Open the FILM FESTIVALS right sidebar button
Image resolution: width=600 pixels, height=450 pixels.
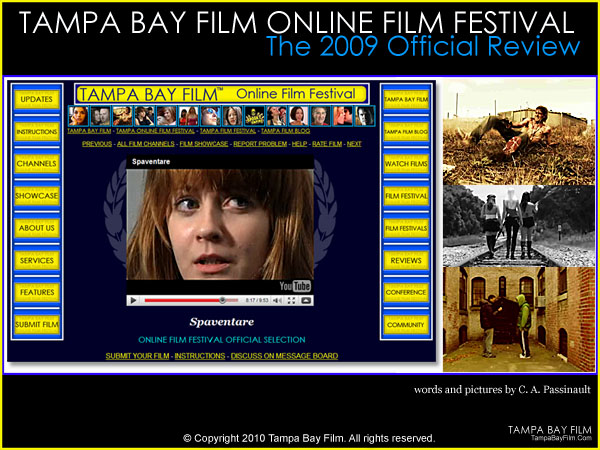pos(406,228)
